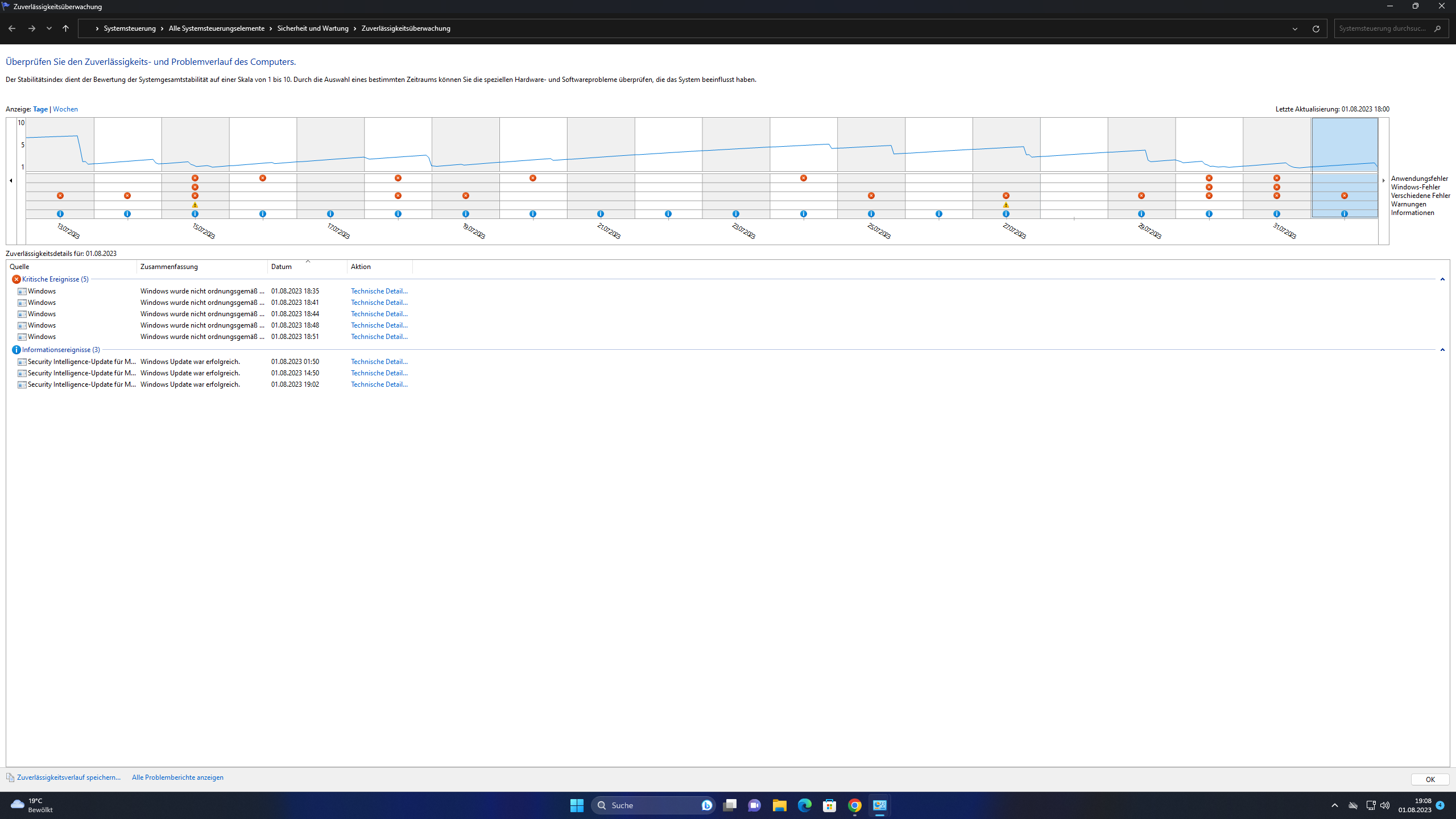Viewport: 1456px width, 819px height.
Task: Click the warning triangle icon on 15.07.2023
Action: (x=195, y=205)
